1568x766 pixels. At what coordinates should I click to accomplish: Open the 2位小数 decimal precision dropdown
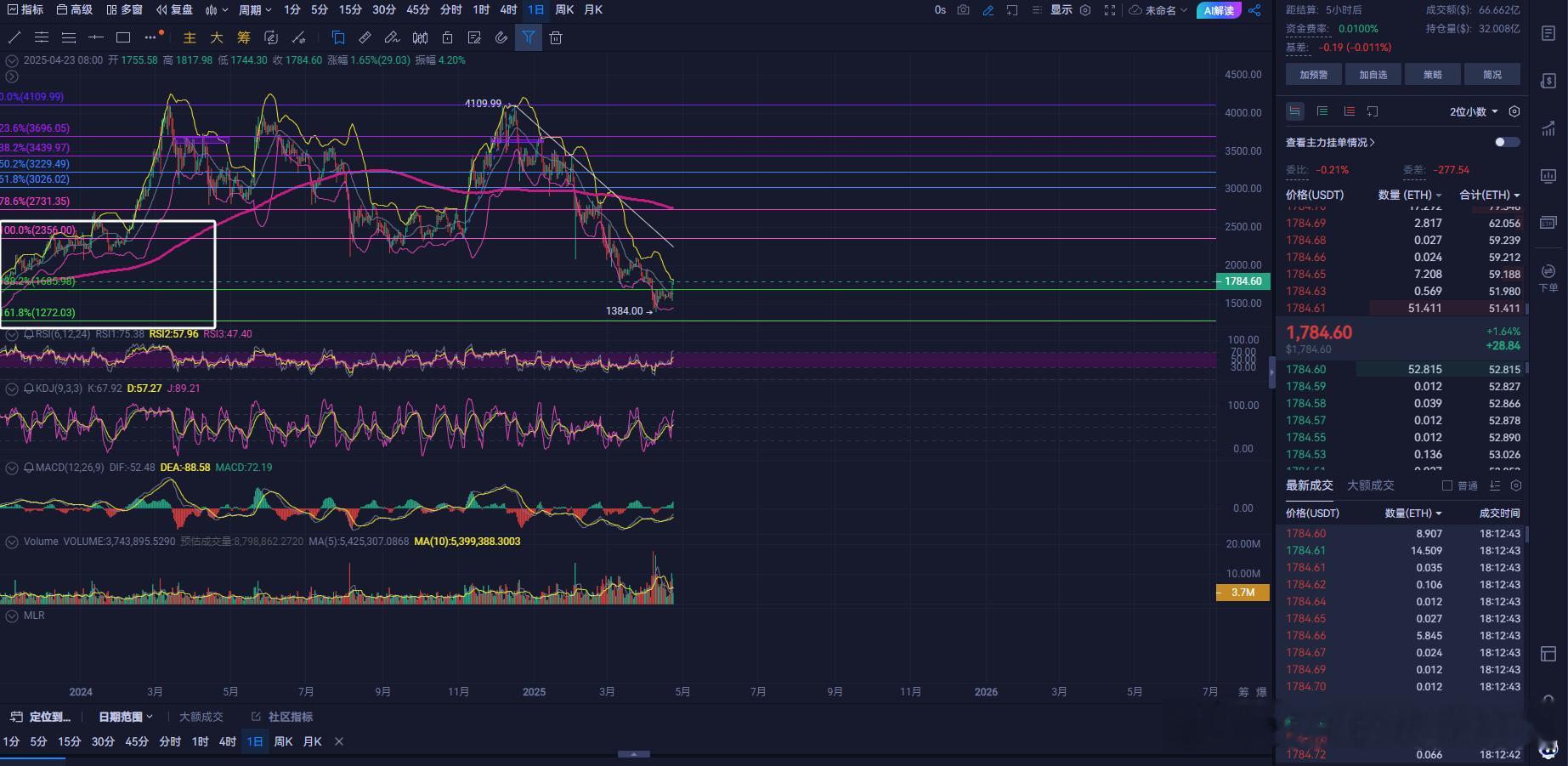(x=1475, y=111)
